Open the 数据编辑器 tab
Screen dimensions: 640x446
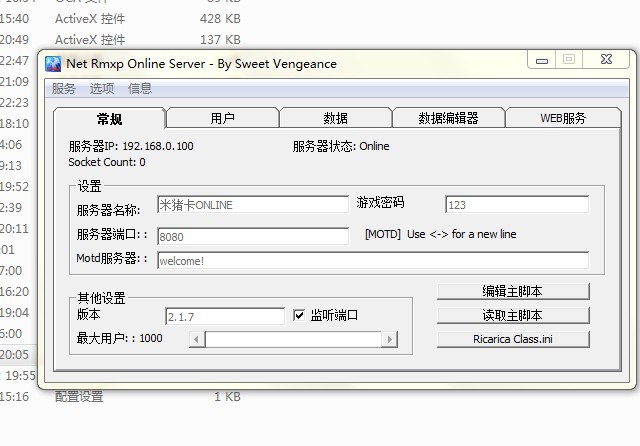coord(449,118)
